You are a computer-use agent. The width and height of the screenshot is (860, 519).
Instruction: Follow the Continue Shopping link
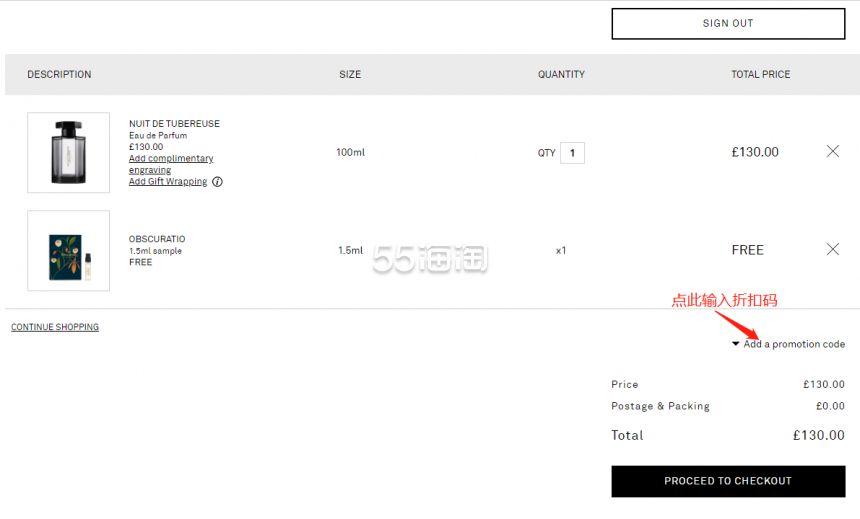tap(55, 327)
